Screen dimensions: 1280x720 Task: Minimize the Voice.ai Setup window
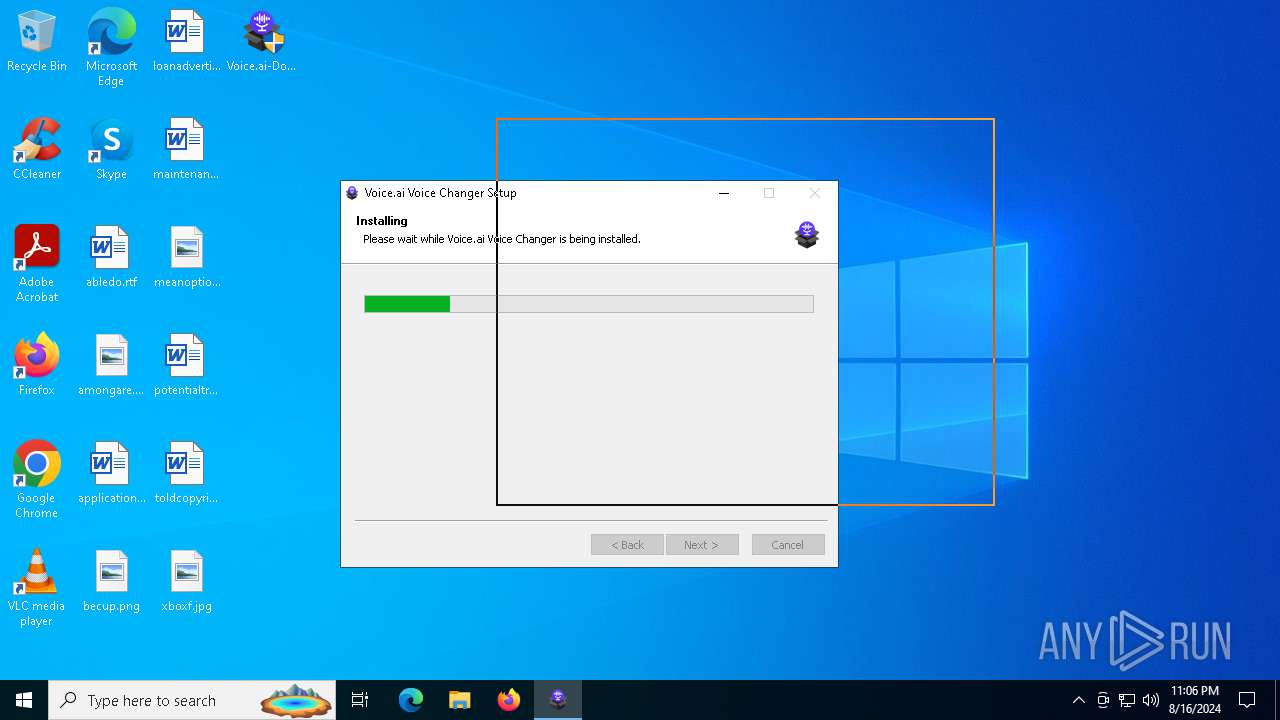coord(724,193)
